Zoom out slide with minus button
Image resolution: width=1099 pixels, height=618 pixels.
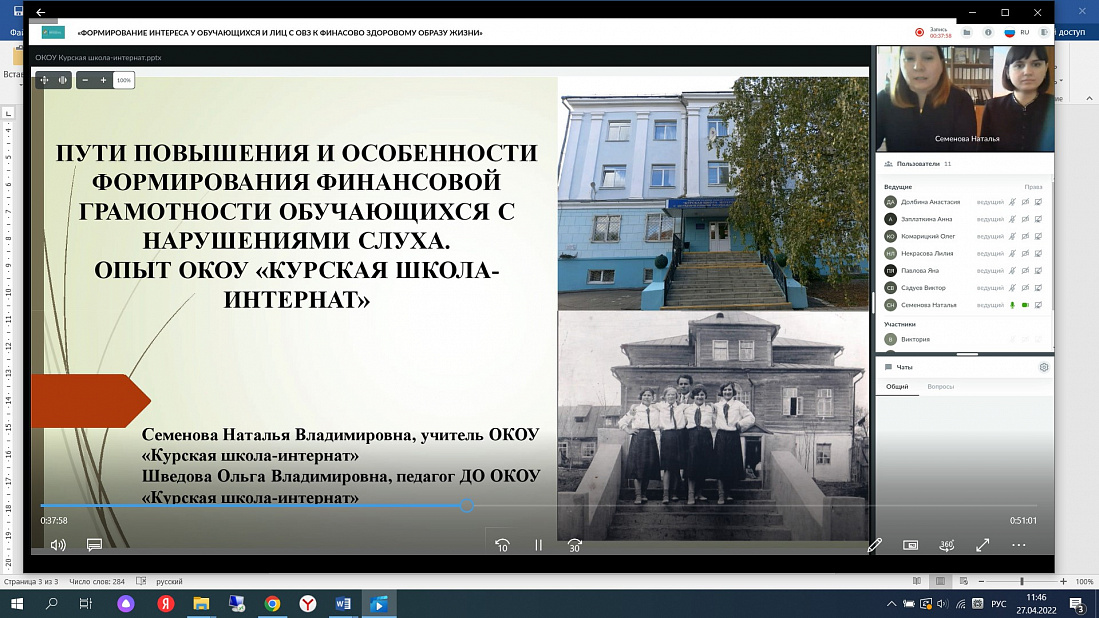[85, 80]
